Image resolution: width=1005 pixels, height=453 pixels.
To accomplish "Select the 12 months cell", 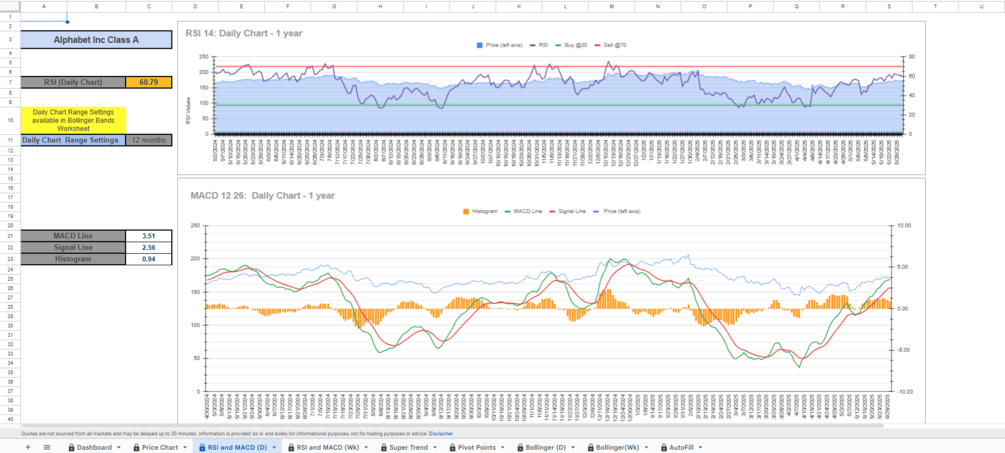I will (149, 140).
